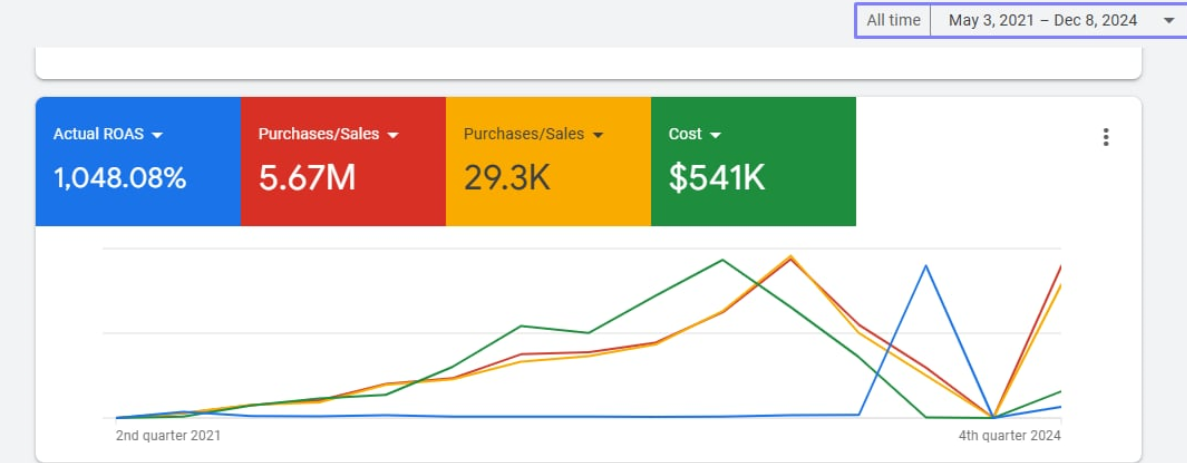1187x463 pixels.
Task: Click the Cost metric label
Action: point(685,134)
